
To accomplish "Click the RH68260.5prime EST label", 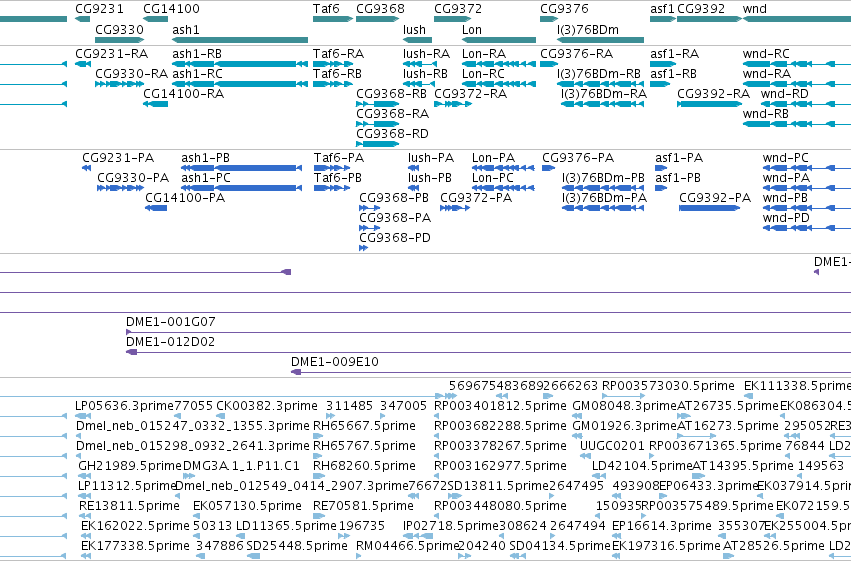I will coord(364,467).
